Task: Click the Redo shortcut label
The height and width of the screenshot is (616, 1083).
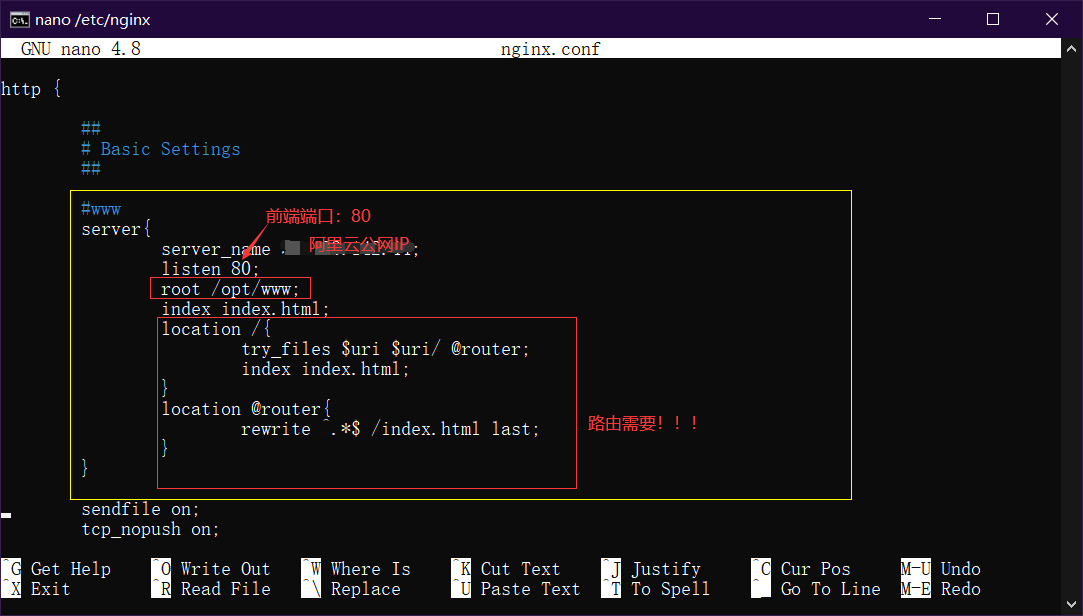Action: pyautogui.click(x=960, y=589)
